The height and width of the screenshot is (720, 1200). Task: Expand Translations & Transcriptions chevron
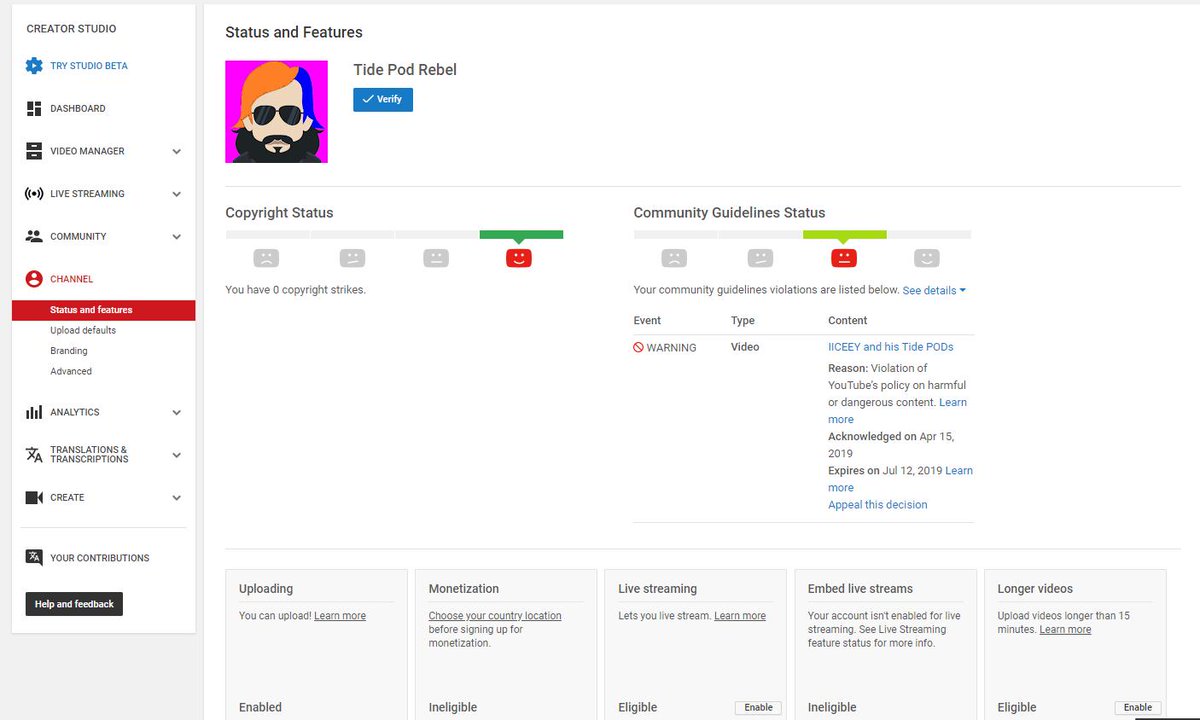click(177, 455)
